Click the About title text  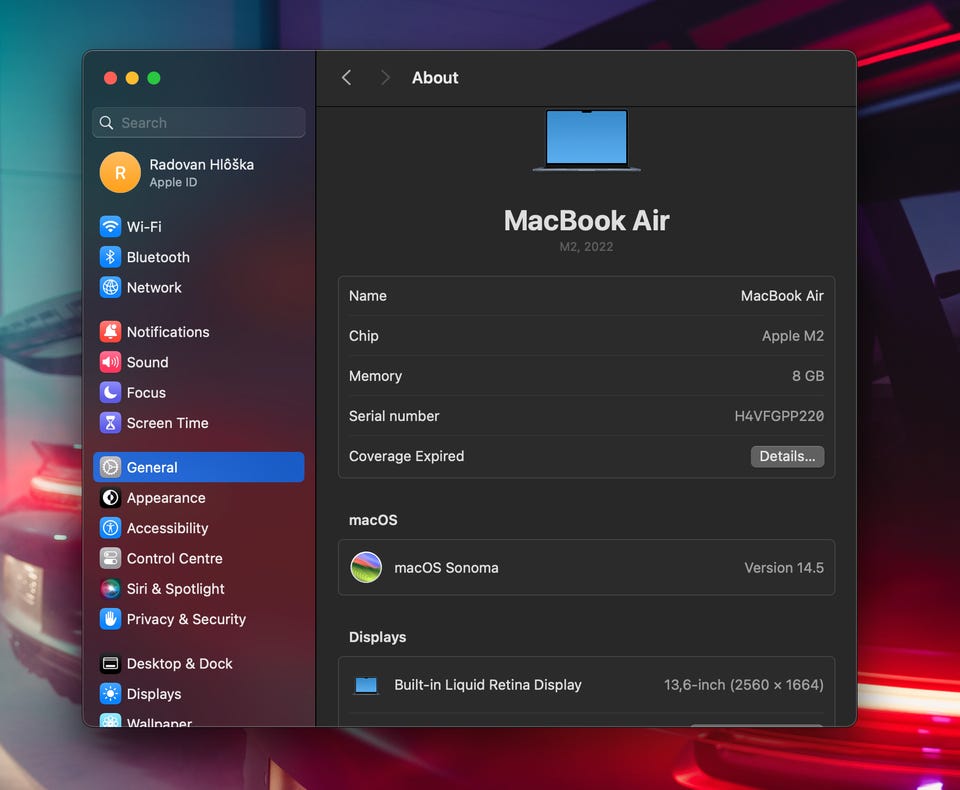coord(435,78)
